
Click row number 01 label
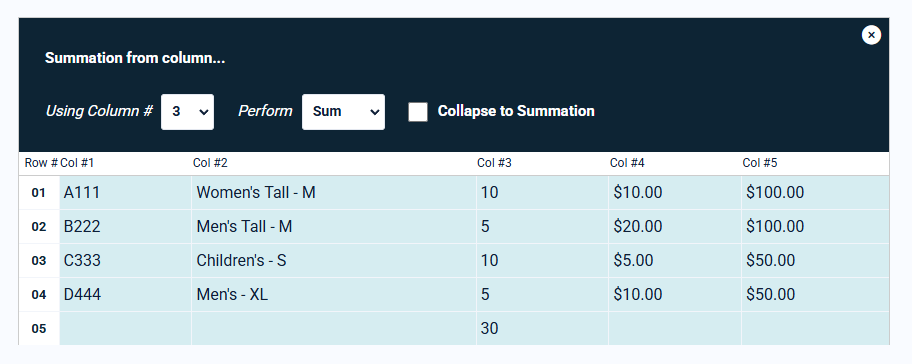coord(38,193)
